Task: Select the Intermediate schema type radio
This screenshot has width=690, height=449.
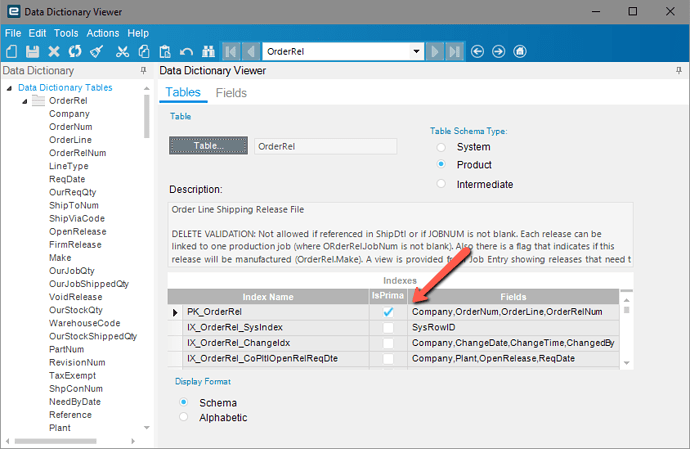Action: pyautogui.click(x=441, y=184)
